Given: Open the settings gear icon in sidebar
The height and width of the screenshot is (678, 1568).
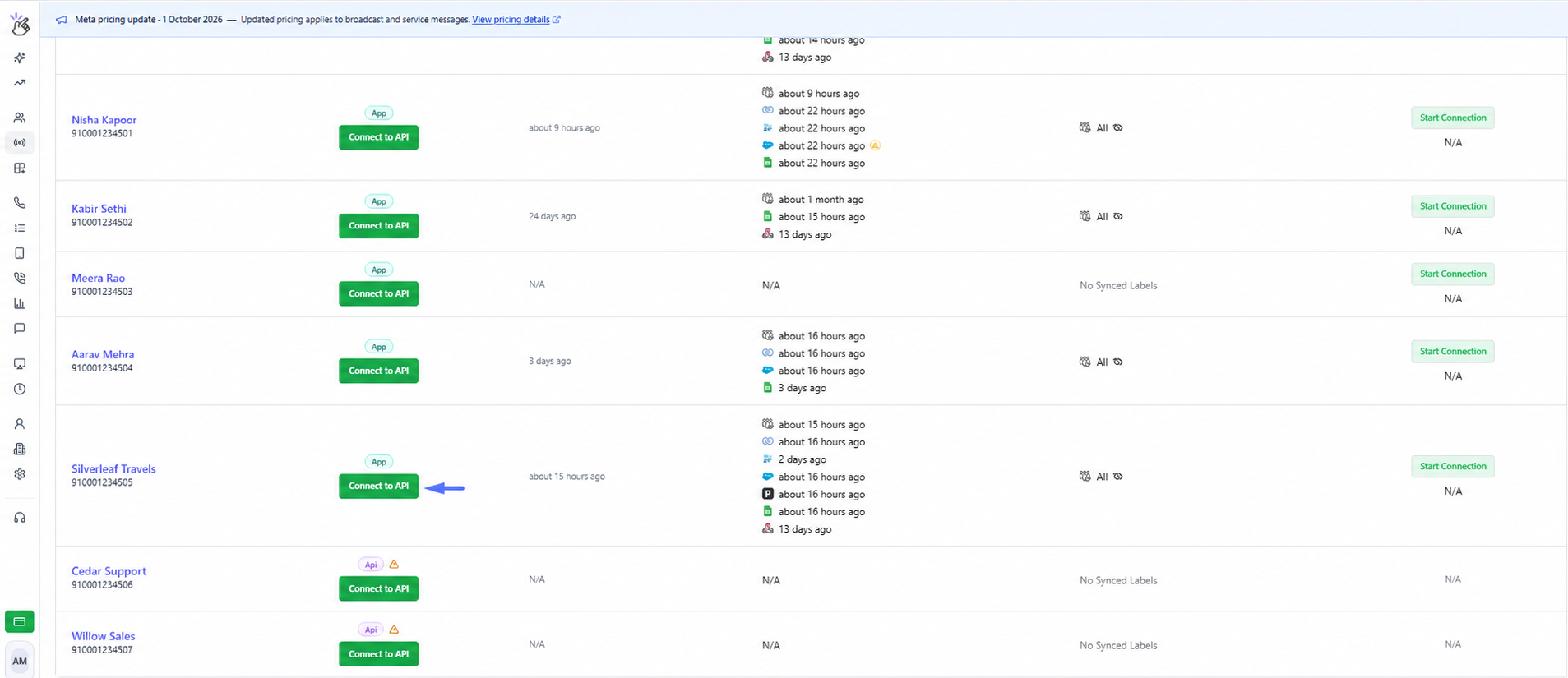Looking at the screenshot, I should click(20, 474).
